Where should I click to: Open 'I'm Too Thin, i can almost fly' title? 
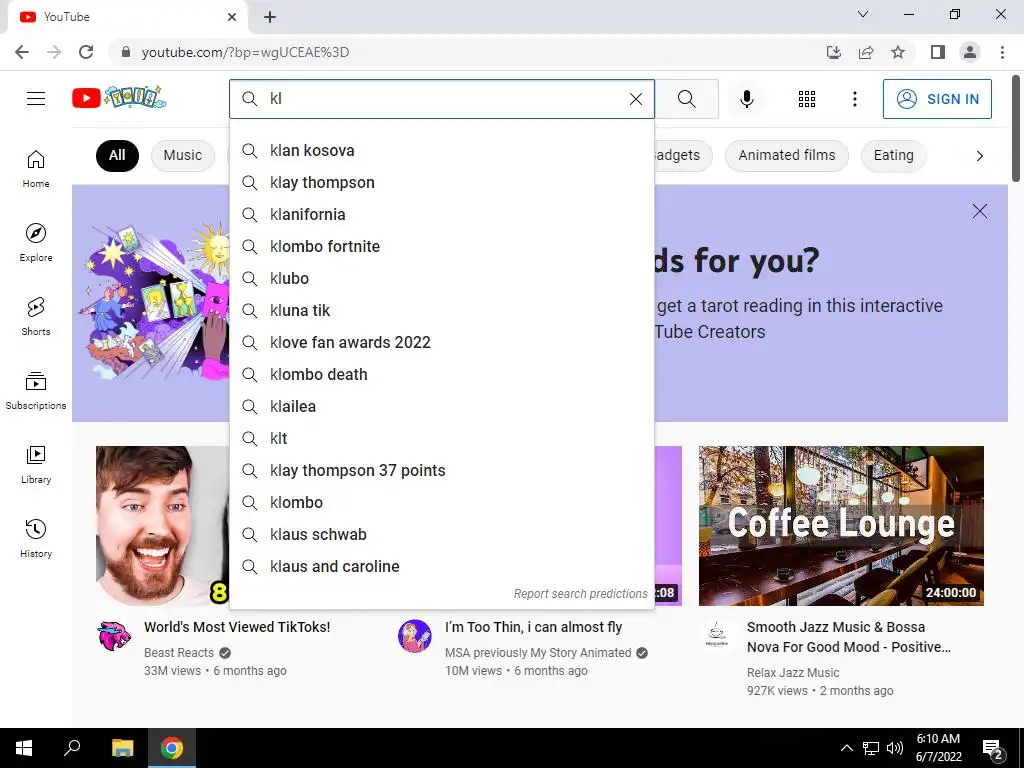click(x=534, y=627)
